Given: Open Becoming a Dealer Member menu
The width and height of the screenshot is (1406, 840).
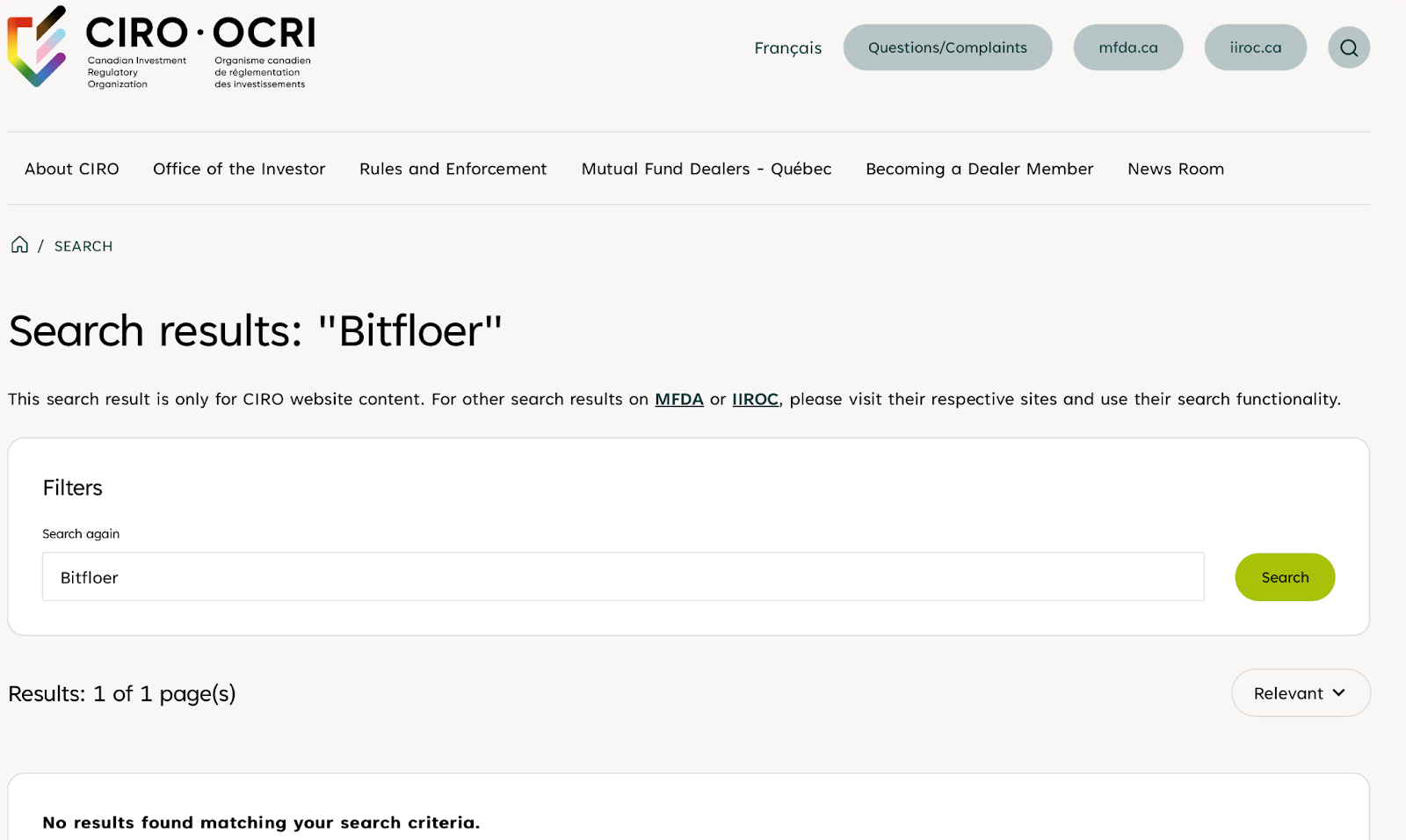Looking at the screenshot, I should click(980, 169).
